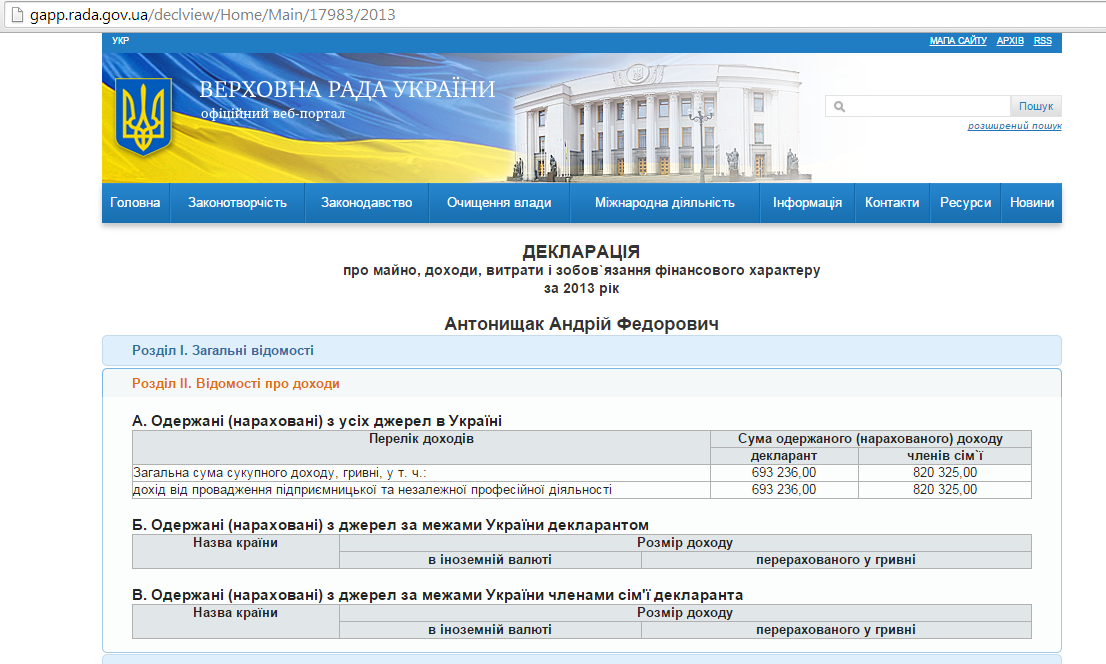Click the magnifier icon in search box
The height and width of the screenshot is (664, 1106).
[x=839, y=107]
